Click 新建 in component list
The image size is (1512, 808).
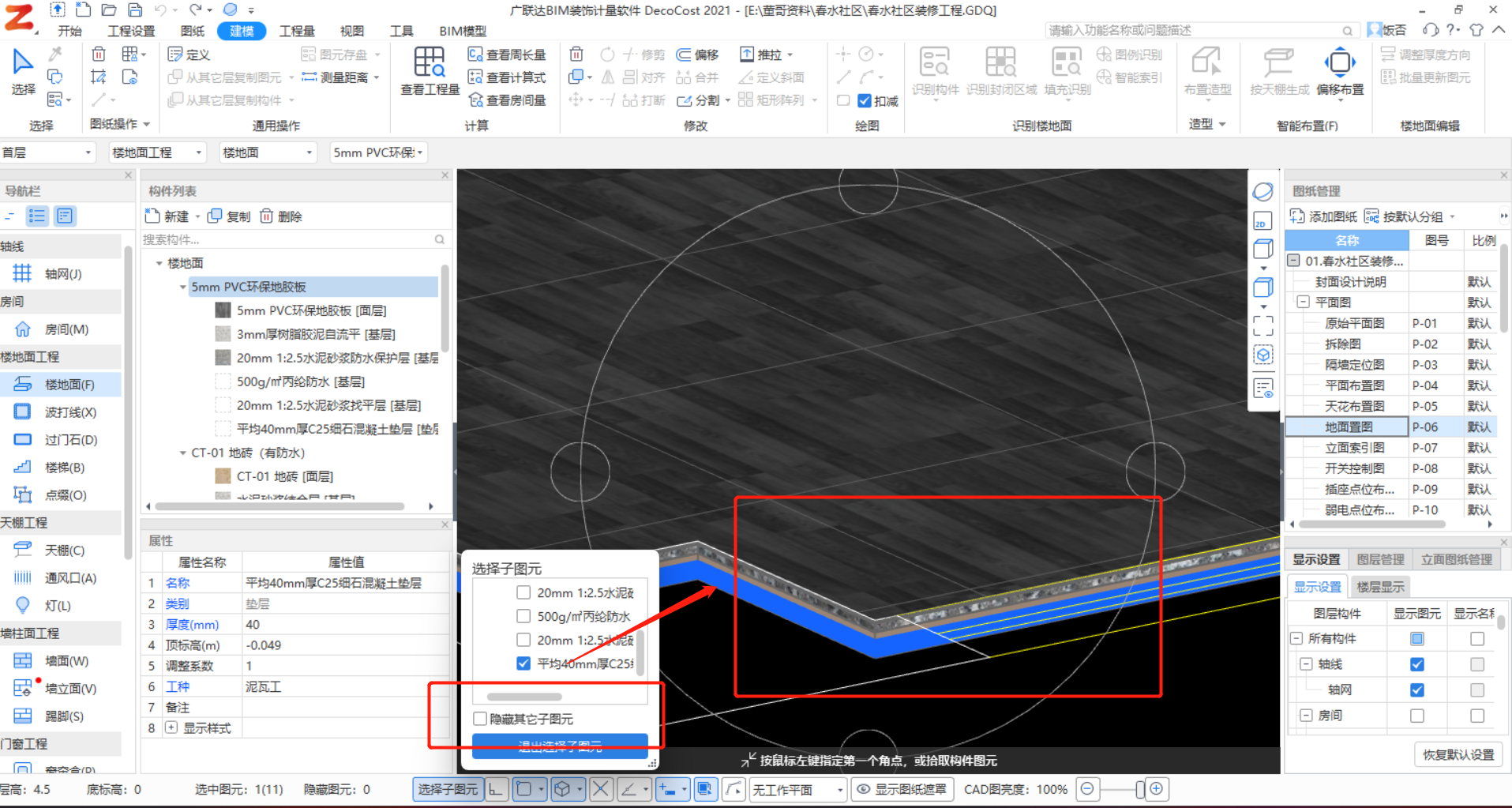coord(168,216)
